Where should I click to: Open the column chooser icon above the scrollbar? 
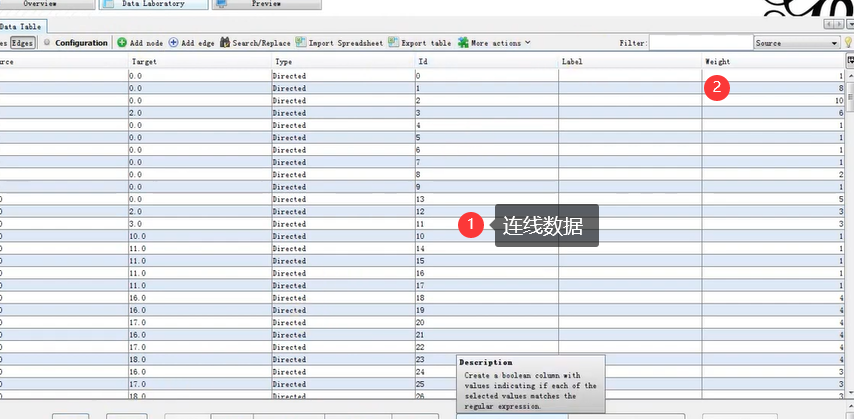click(850, 61)
